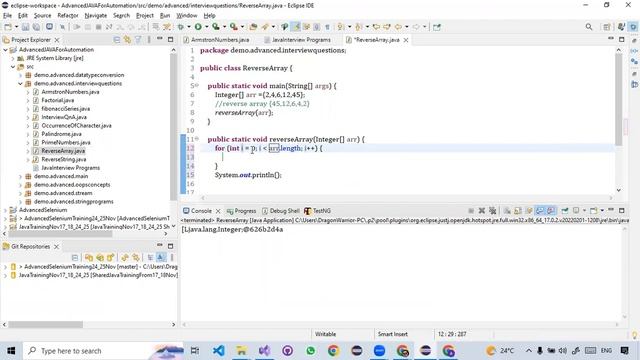Toggle Mark Occurrences in toolbar
The image size is (640, 360).
coord(296,27)
